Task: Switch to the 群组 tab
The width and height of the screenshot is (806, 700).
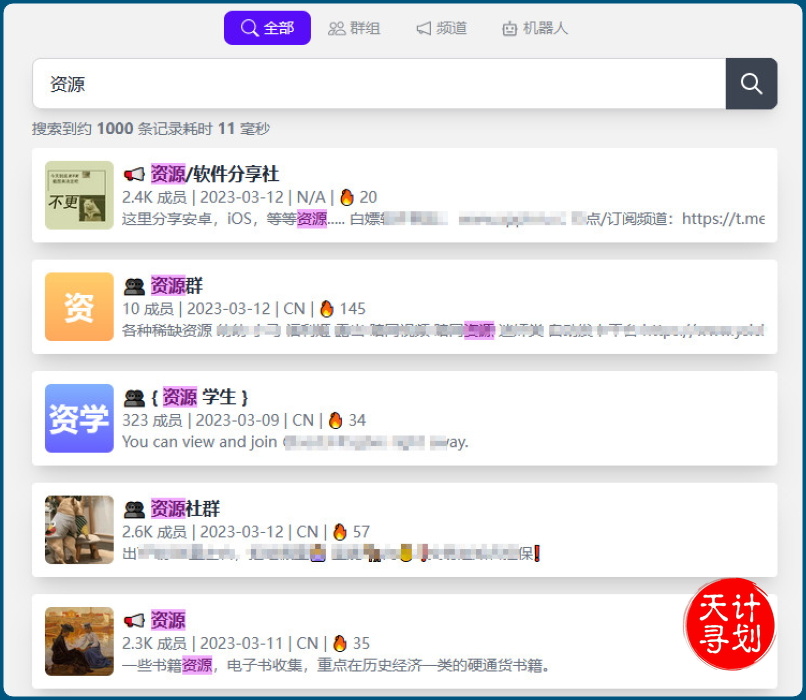Action: pos(354,28)
